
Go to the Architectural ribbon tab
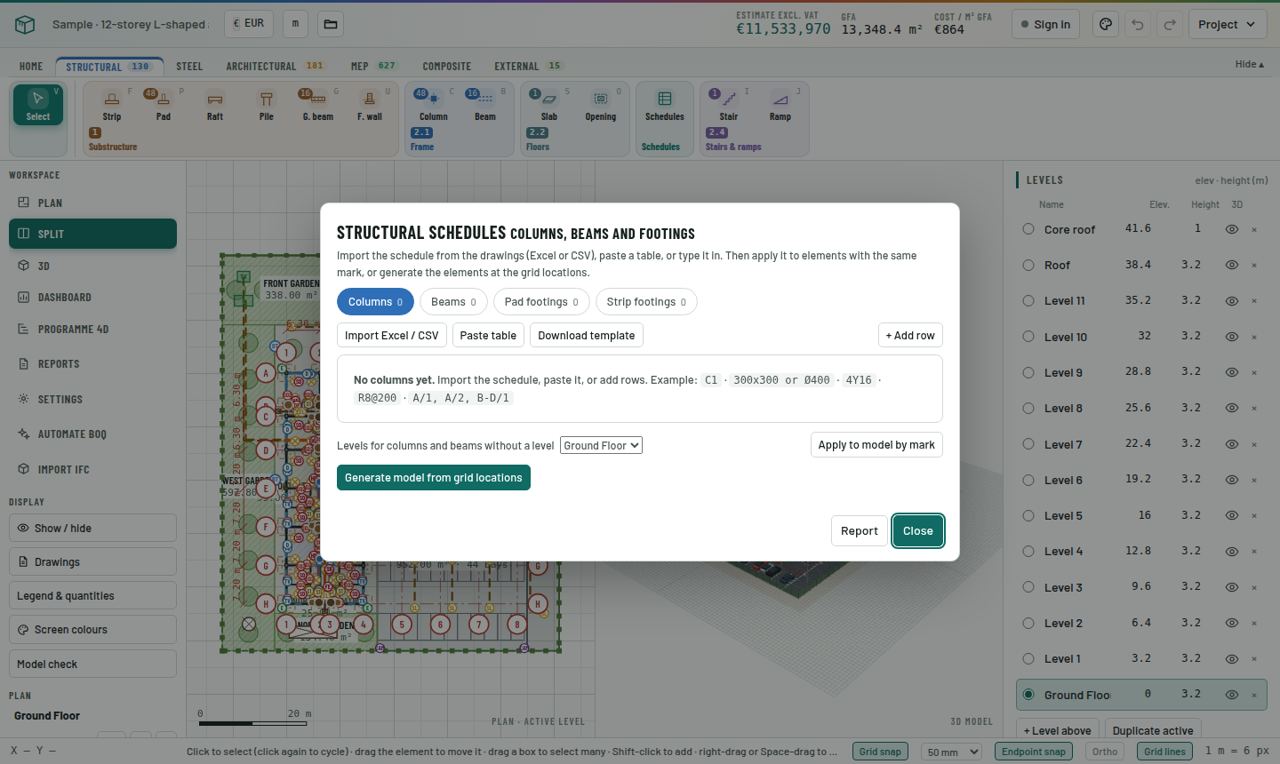click(x=274, y=66)
